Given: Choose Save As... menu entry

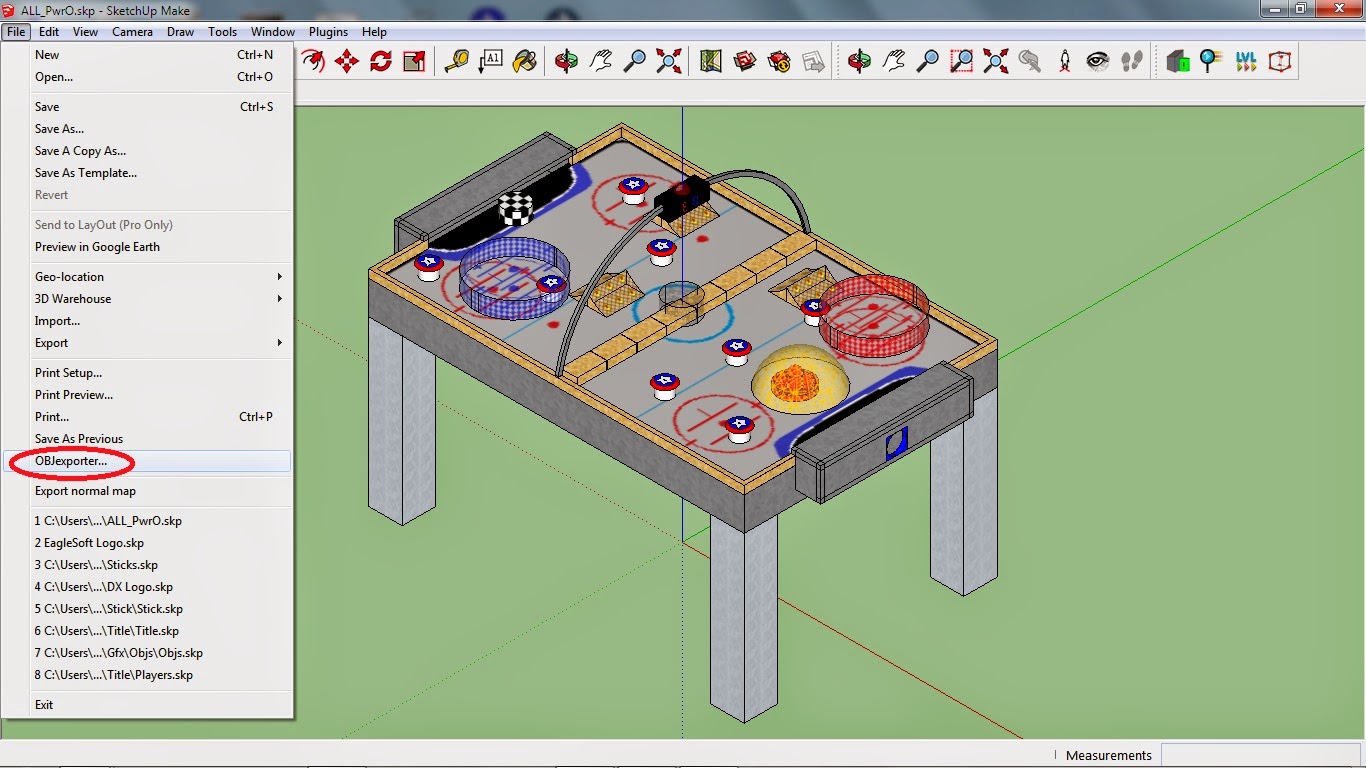Looking at the screenshot, I should pyautogui.click(x=147, y=129).
